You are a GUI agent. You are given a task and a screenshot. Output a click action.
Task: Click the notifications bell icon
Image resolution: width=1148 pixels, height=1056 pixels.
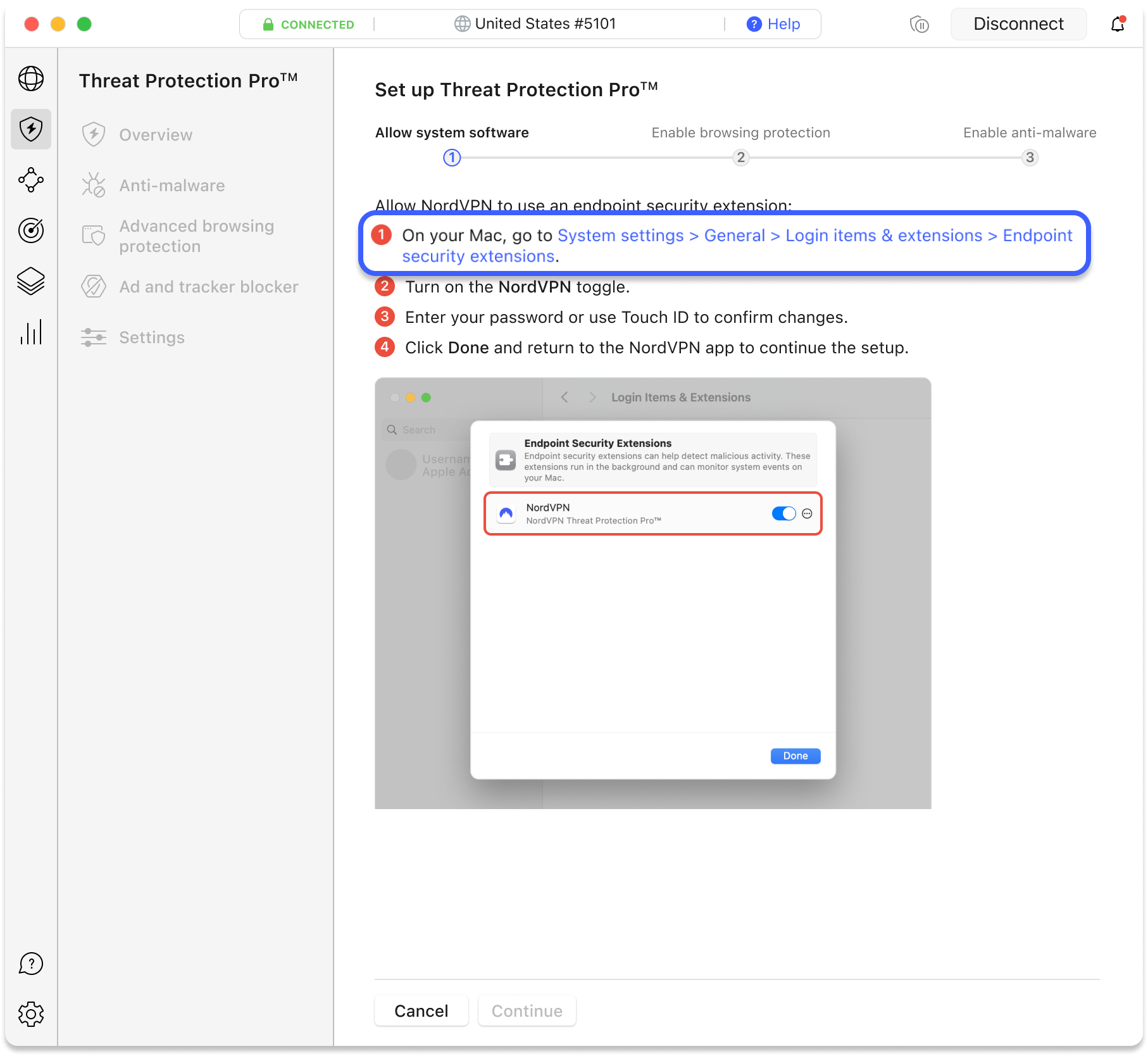(x=1118, y=24)
